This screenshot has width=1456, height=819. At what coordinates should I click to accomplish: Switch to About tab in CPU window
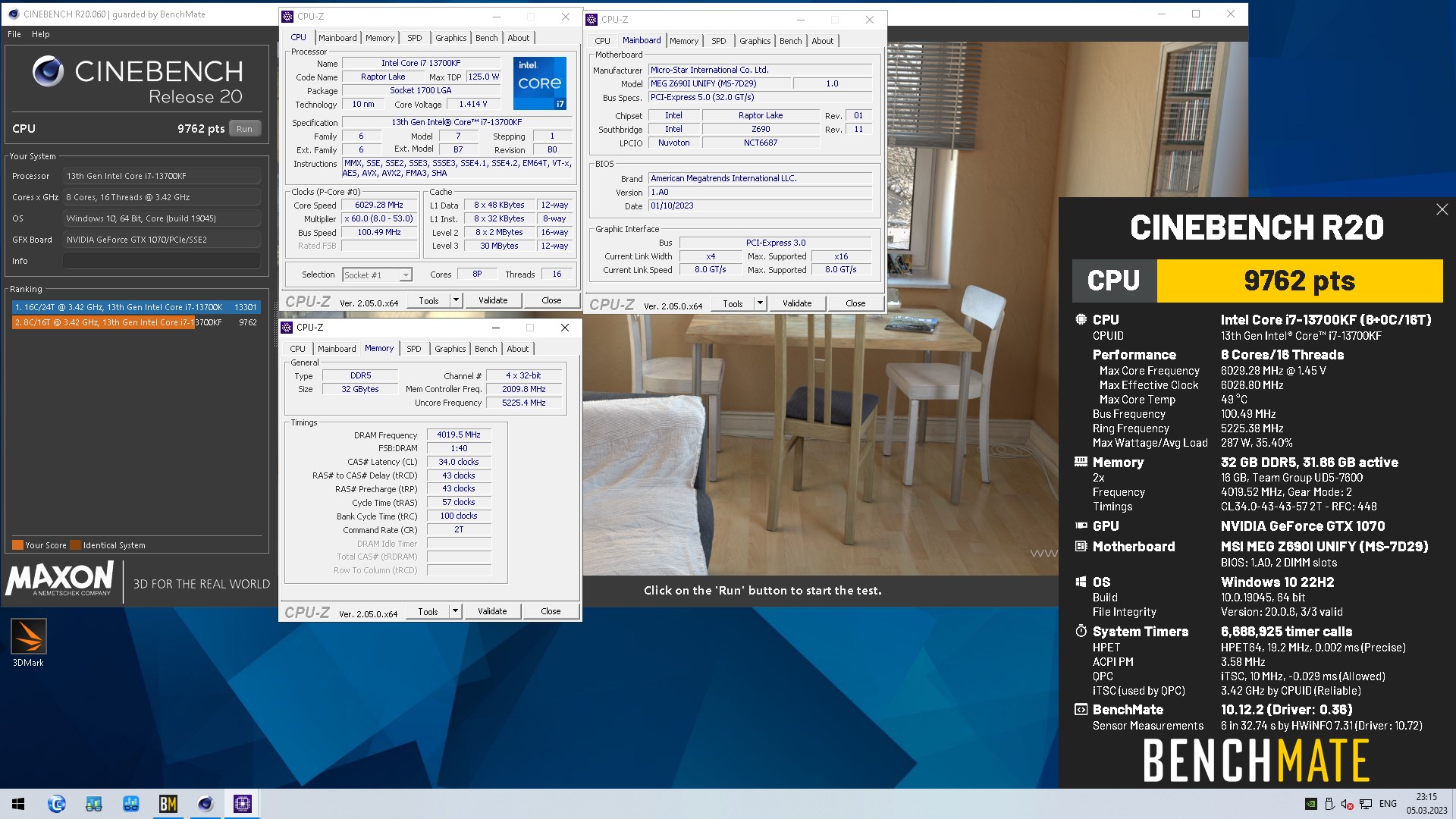519,38
